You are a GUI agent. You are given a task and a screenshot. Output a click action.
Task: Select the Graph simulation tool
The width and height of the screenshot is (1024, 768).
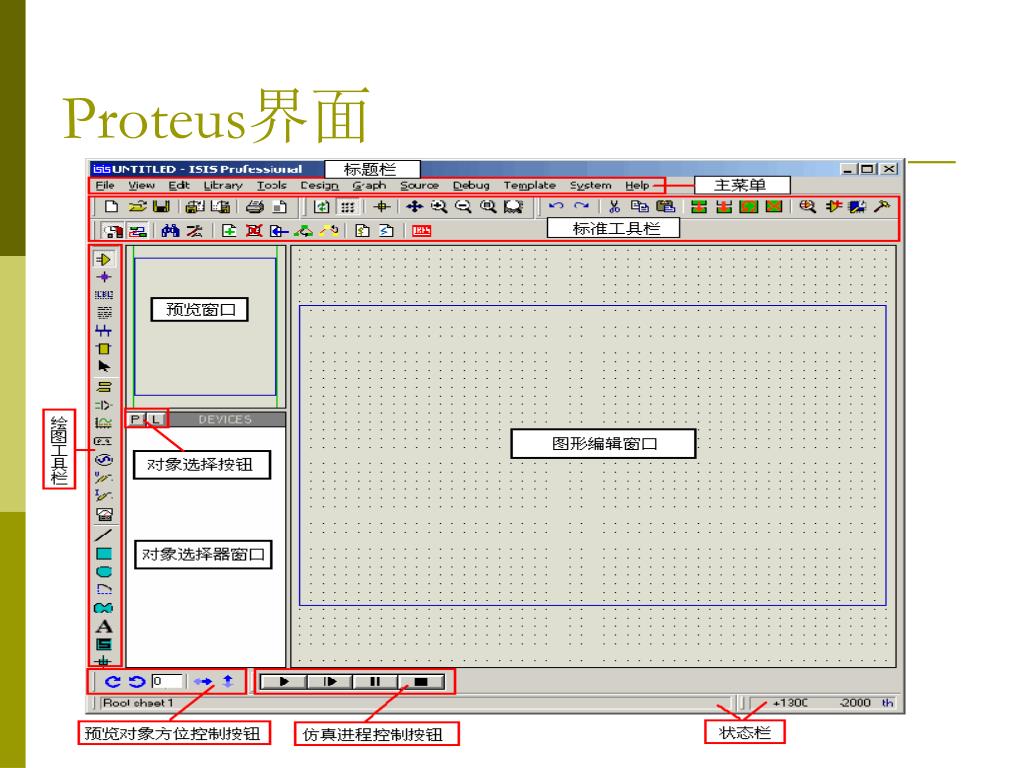pyautogui.click(x=104, y=423)
